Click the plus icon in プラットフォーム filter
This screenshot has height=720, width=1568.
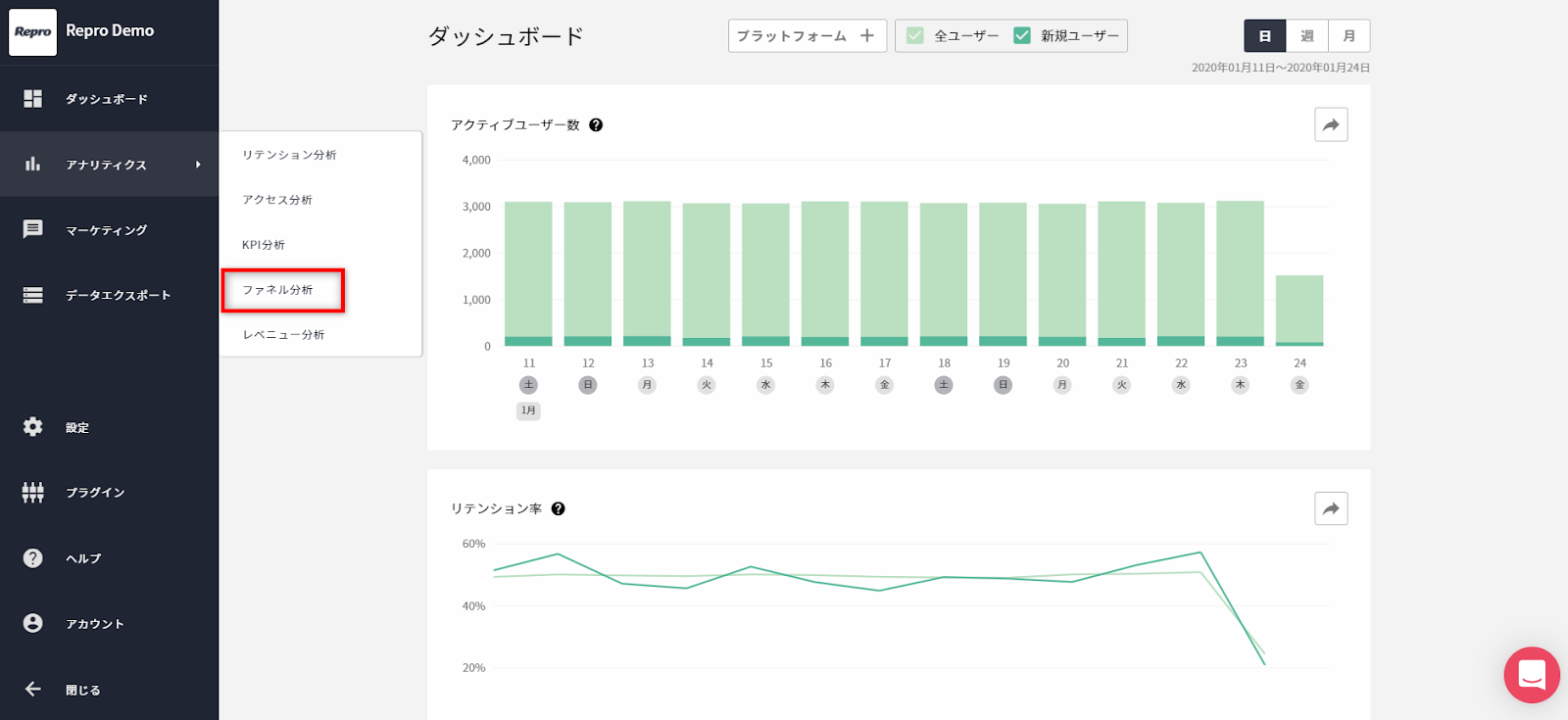[867, 36]
